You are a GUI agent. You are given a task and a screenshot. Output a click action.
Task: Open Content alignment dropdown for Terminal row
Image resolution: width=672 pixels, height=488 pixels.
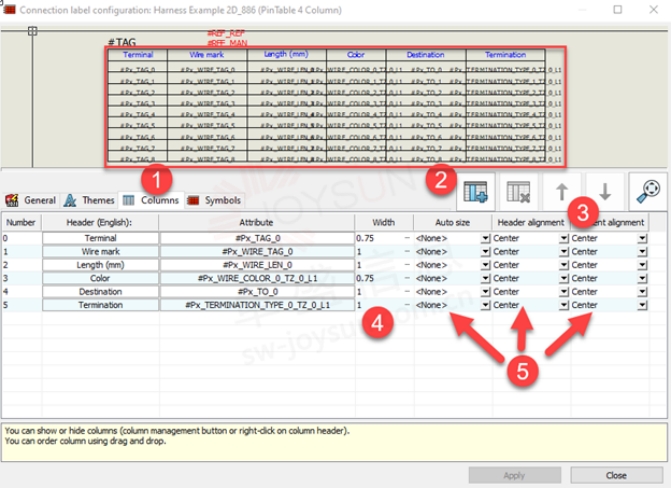pos(642,238)
